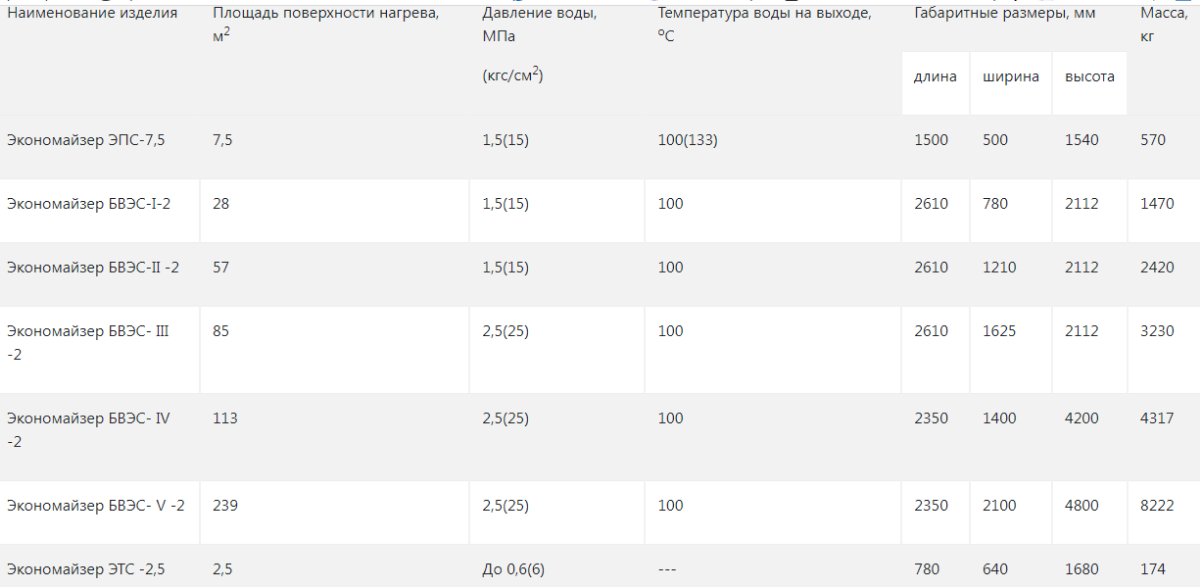
Task: Select the 'ширина' sub-header cell
Action: click(1011, 77)
